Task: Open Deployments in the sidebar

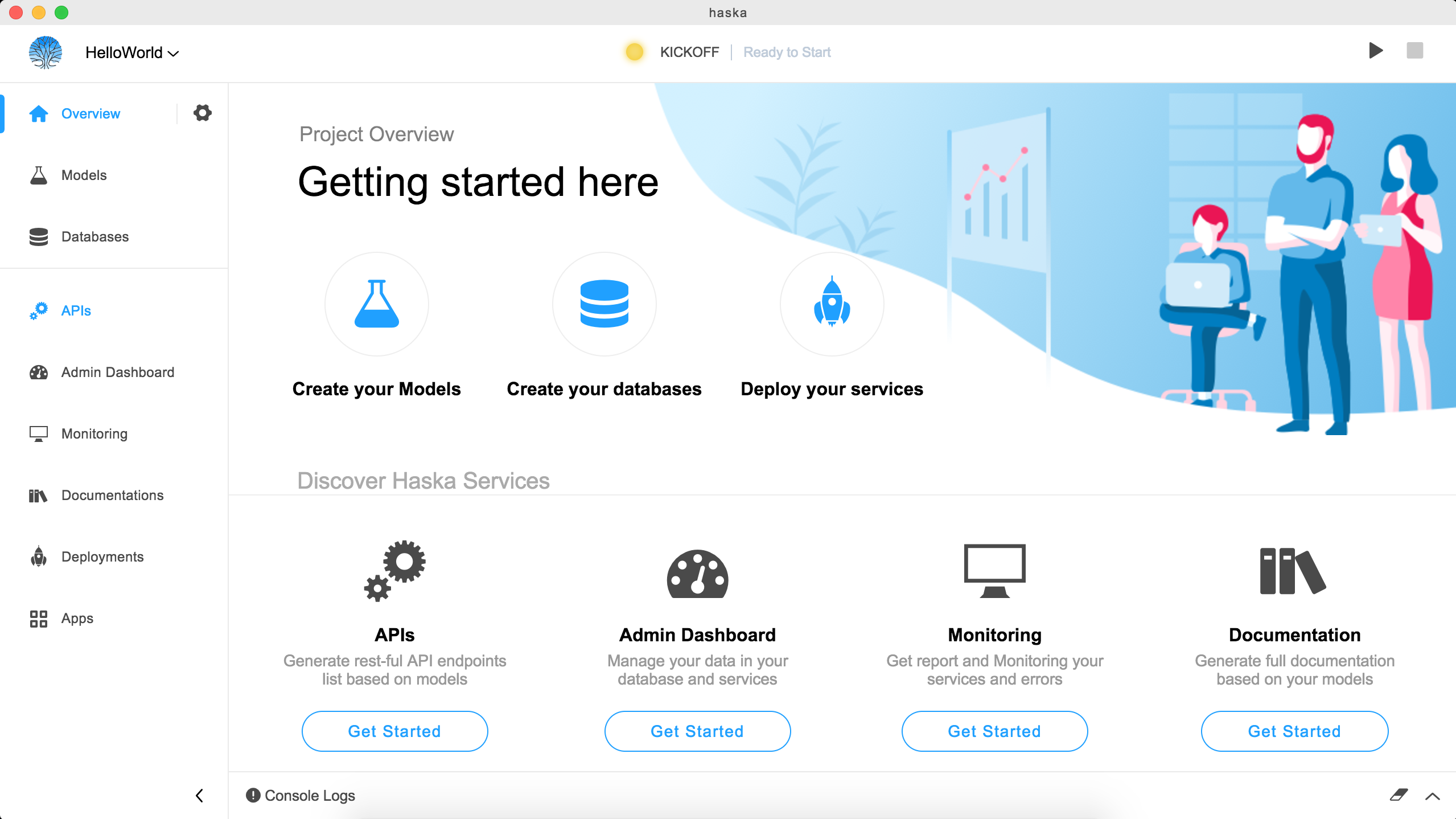Action: 102,556
